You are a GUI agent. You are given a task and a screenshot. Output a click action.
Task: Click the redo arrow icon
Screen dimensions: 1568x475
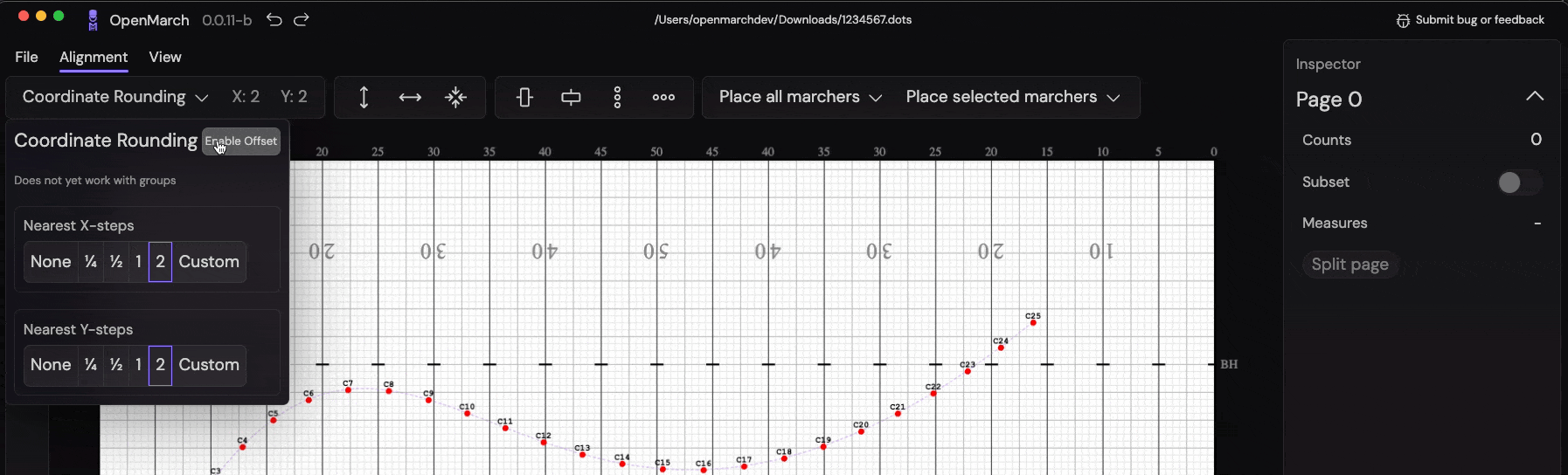(x=302, y=19)
